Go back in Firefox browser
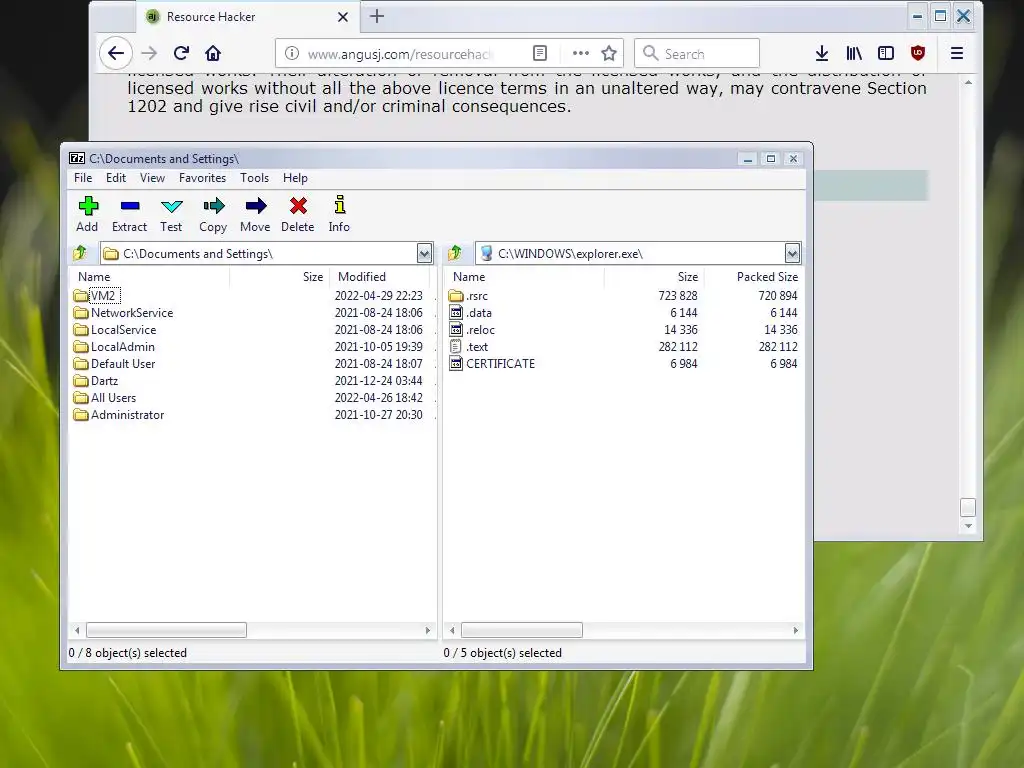The width and height of the screenshot is (1024, 768). 116,53
